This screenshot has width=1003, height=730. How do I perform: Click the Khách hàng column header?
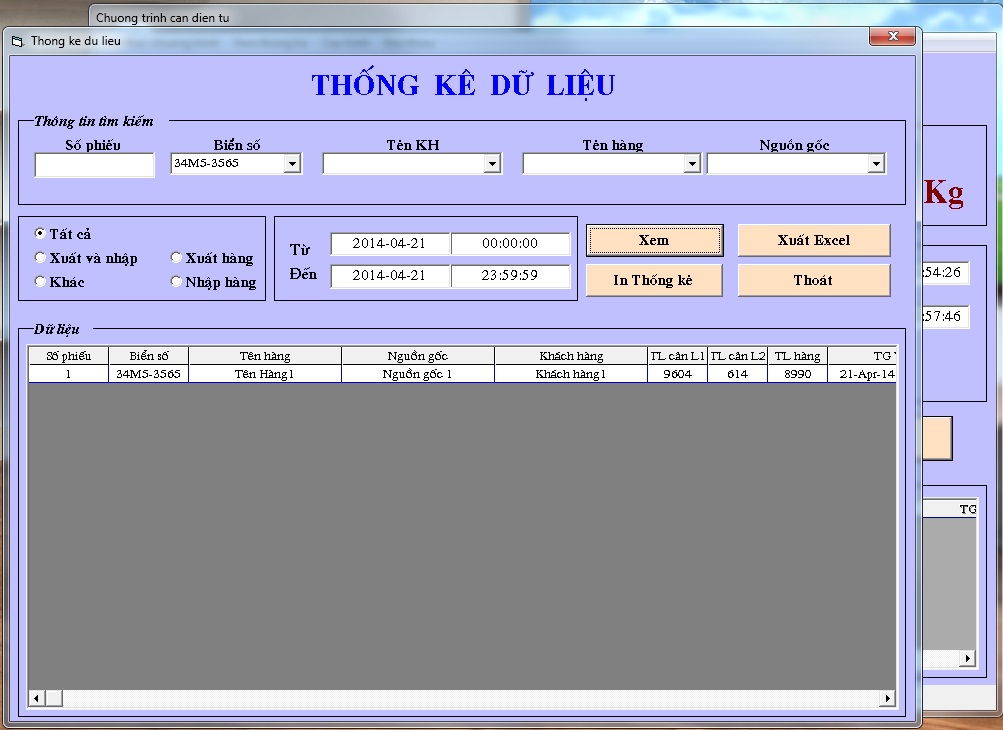[571, 356]
